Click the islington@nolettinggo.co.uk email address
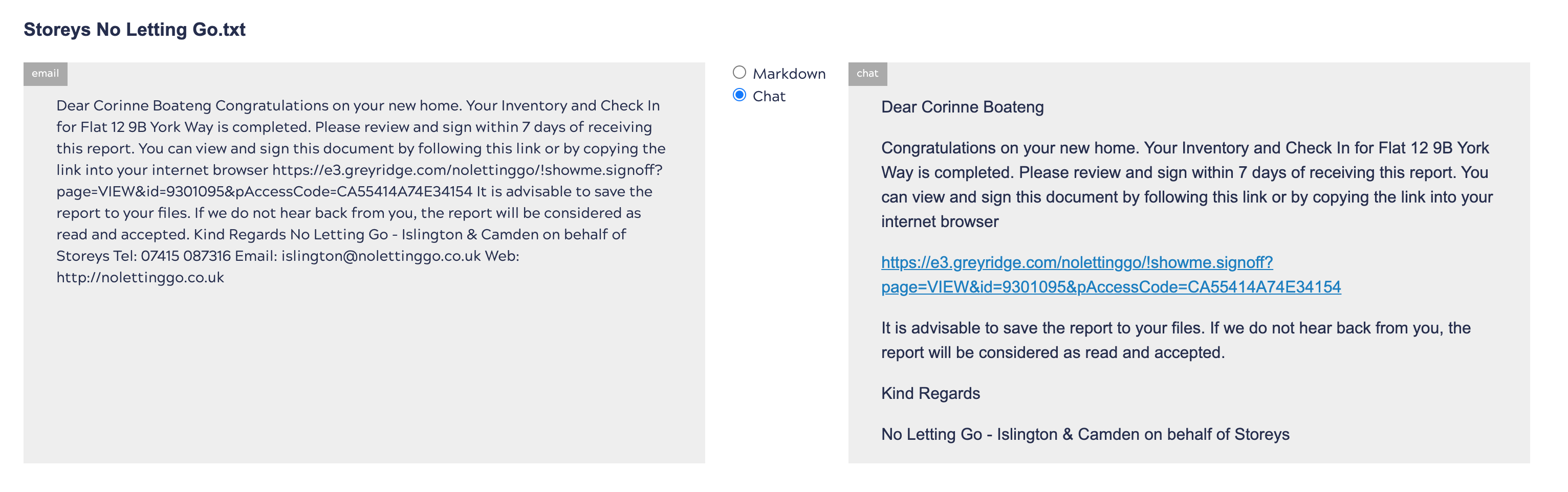 (x=380, y=256)
